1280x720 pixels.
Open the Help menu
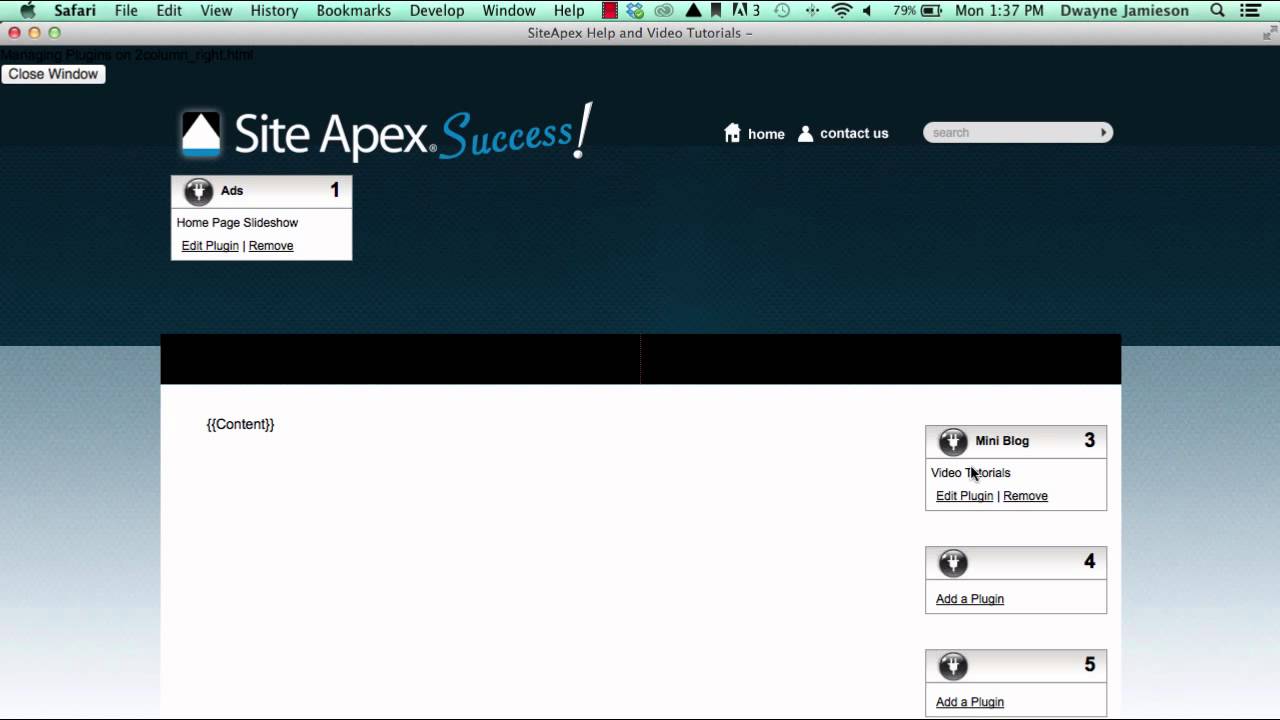pos(569,11)
